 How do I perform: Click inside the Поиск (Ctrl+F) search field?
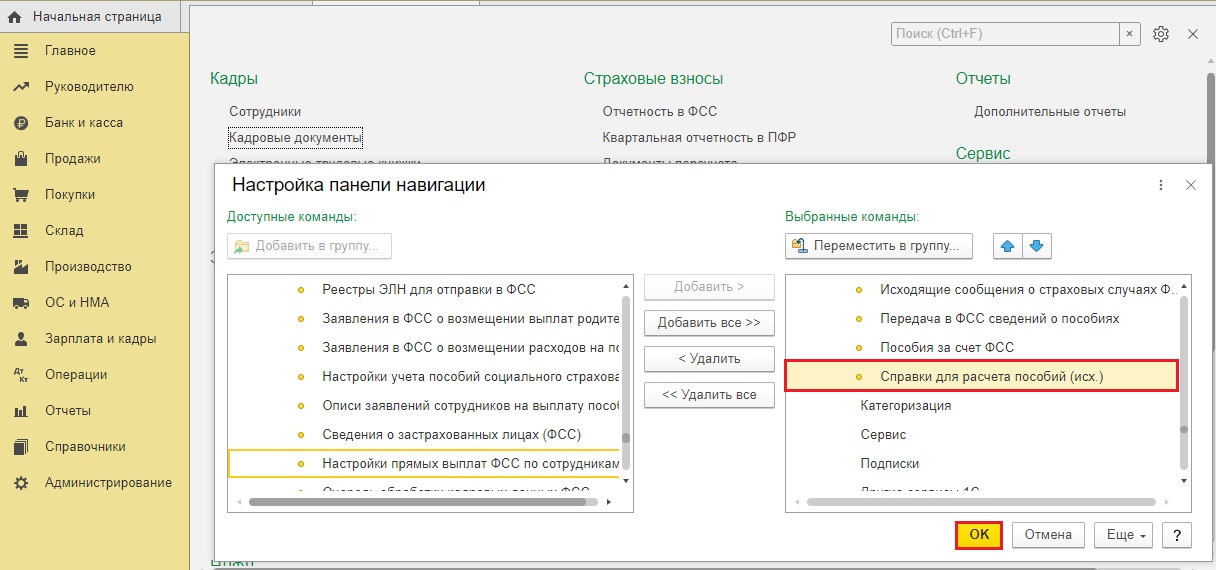click(1003, 34)
